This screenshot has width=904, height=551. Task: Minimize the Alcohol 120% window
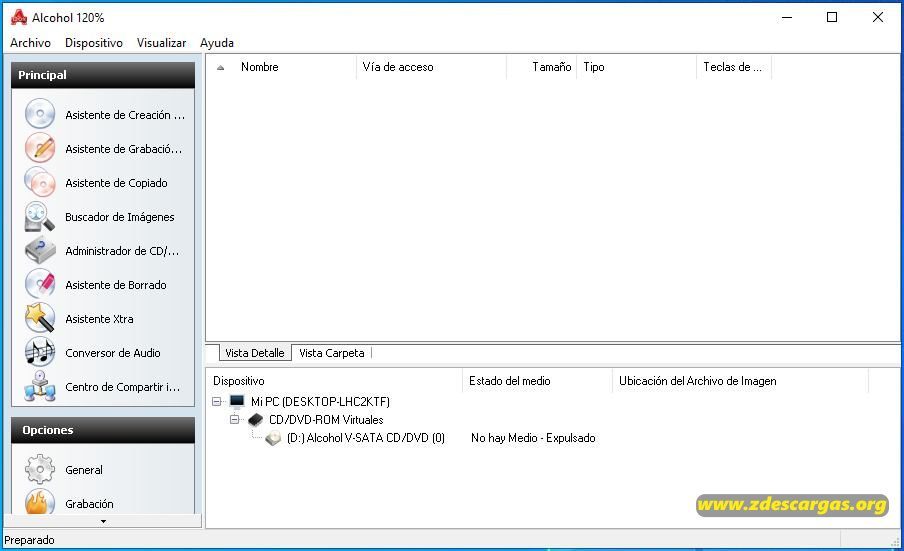click(787, 17)
